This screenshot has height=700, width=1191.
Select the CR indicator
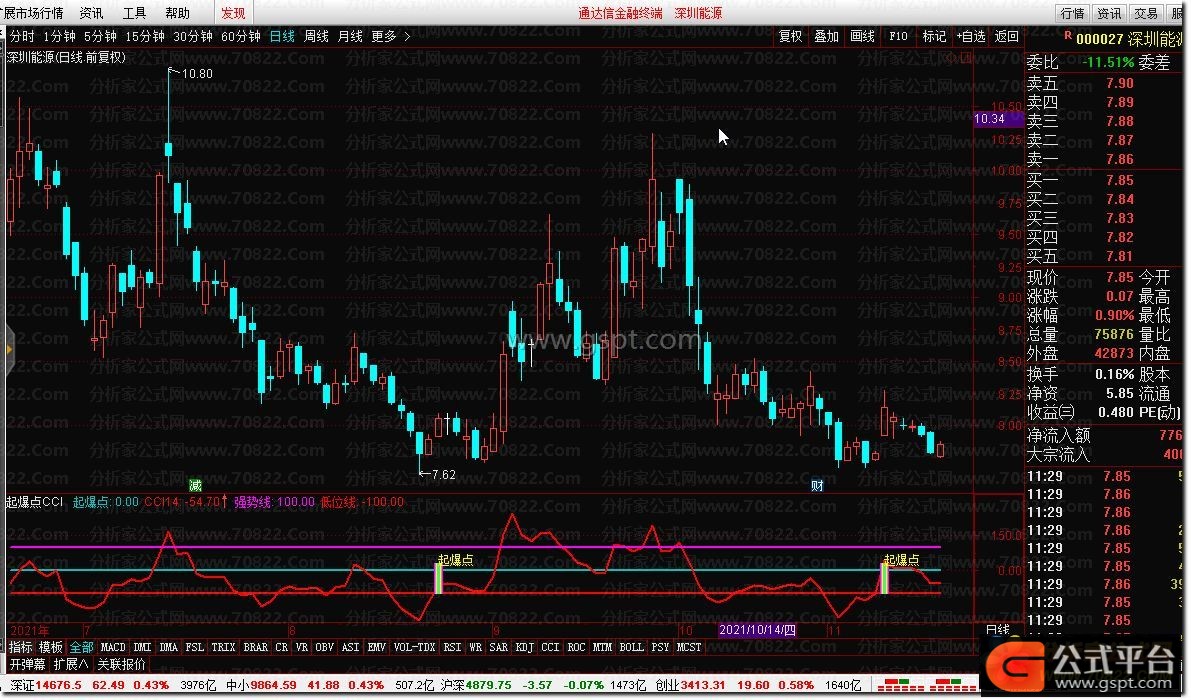pyautogui.click(x=282, y=648)
